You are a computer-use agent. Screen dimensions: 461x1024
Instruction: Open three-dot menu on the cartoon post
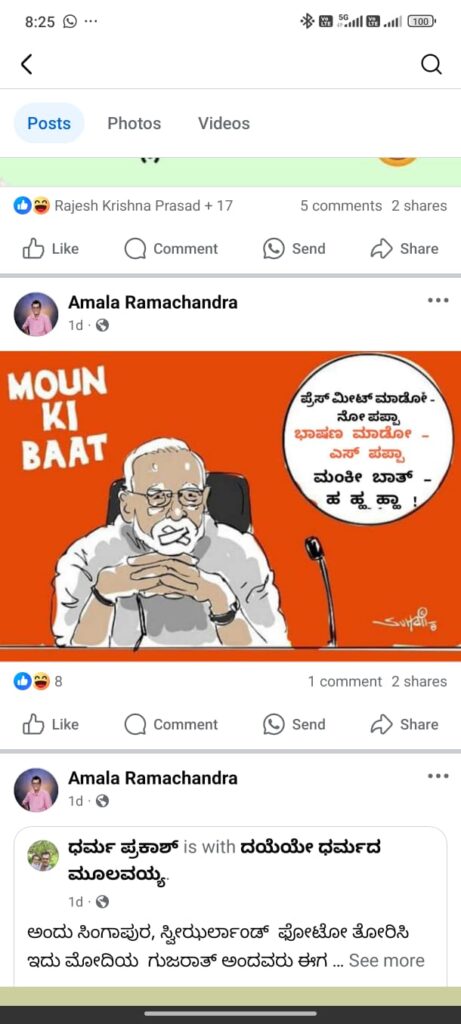click(438, 300)
